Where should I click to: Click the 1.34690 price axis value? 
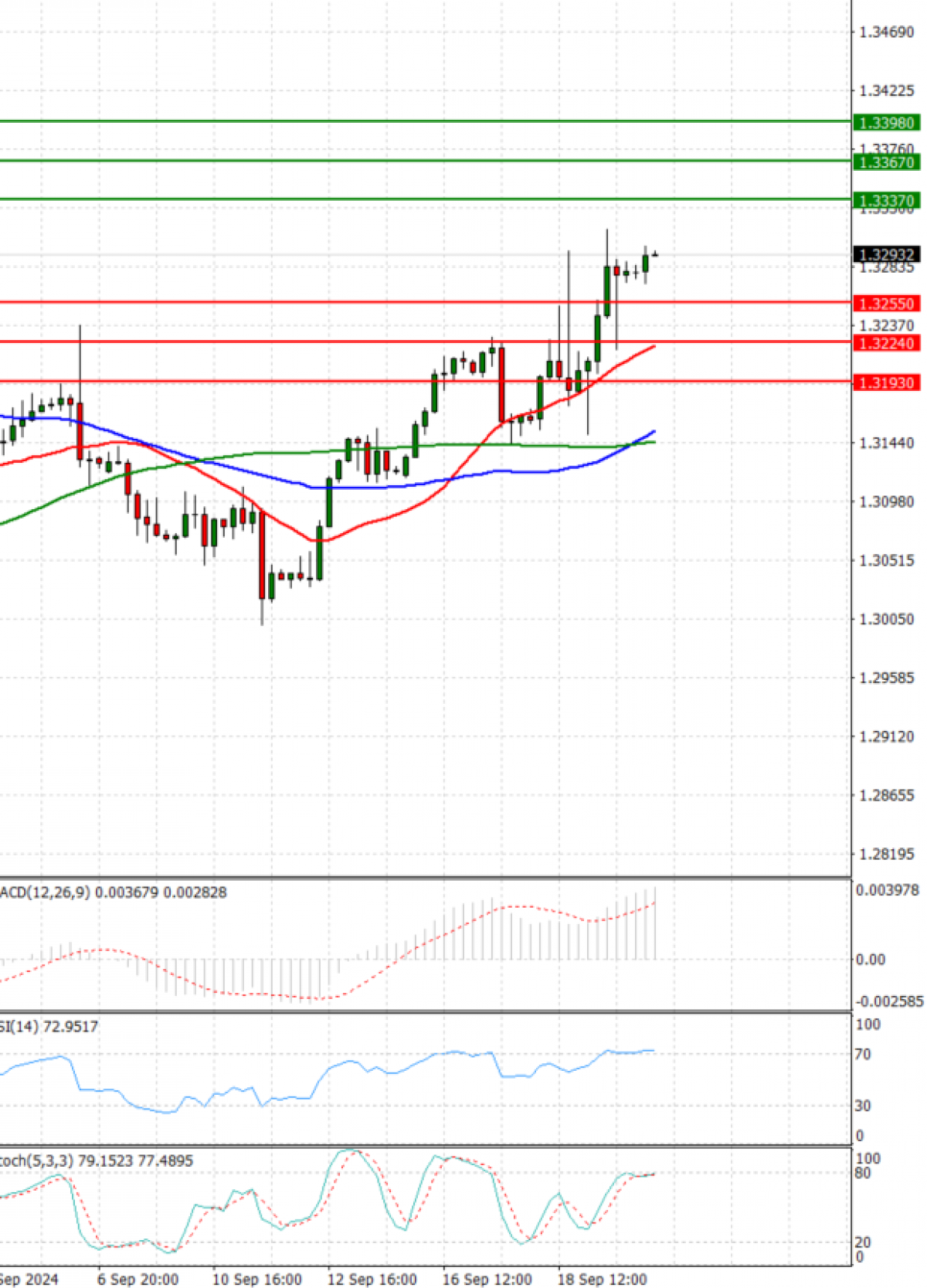tap(886, 32)
